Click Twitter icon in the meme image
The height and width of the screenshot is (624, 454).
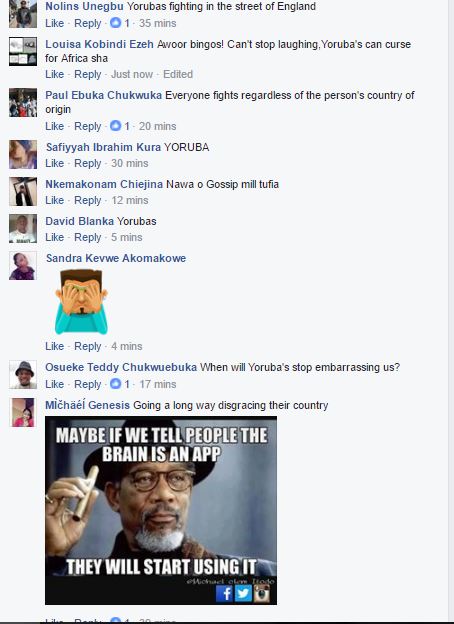pyautogui.click(x=243, y=594)
